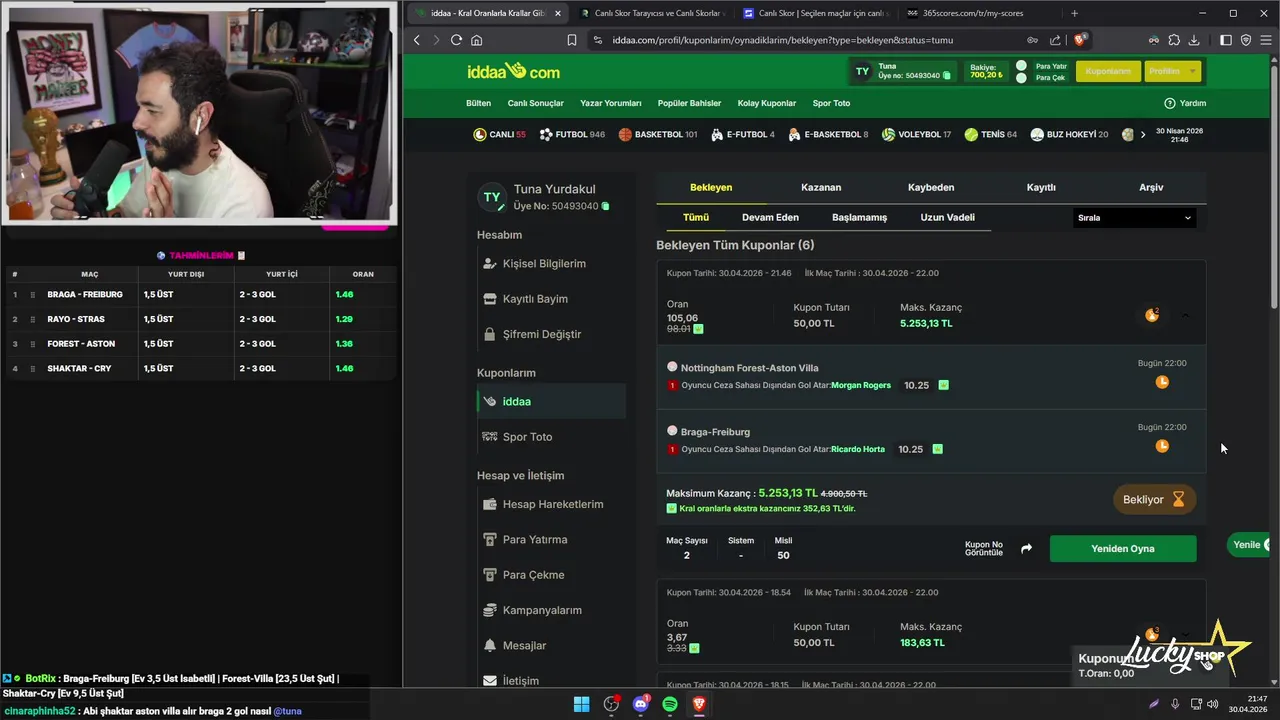The height and width of the screenshot is (720, 1280).
Task: Click the iddaa.com logo
Action: 513,72
